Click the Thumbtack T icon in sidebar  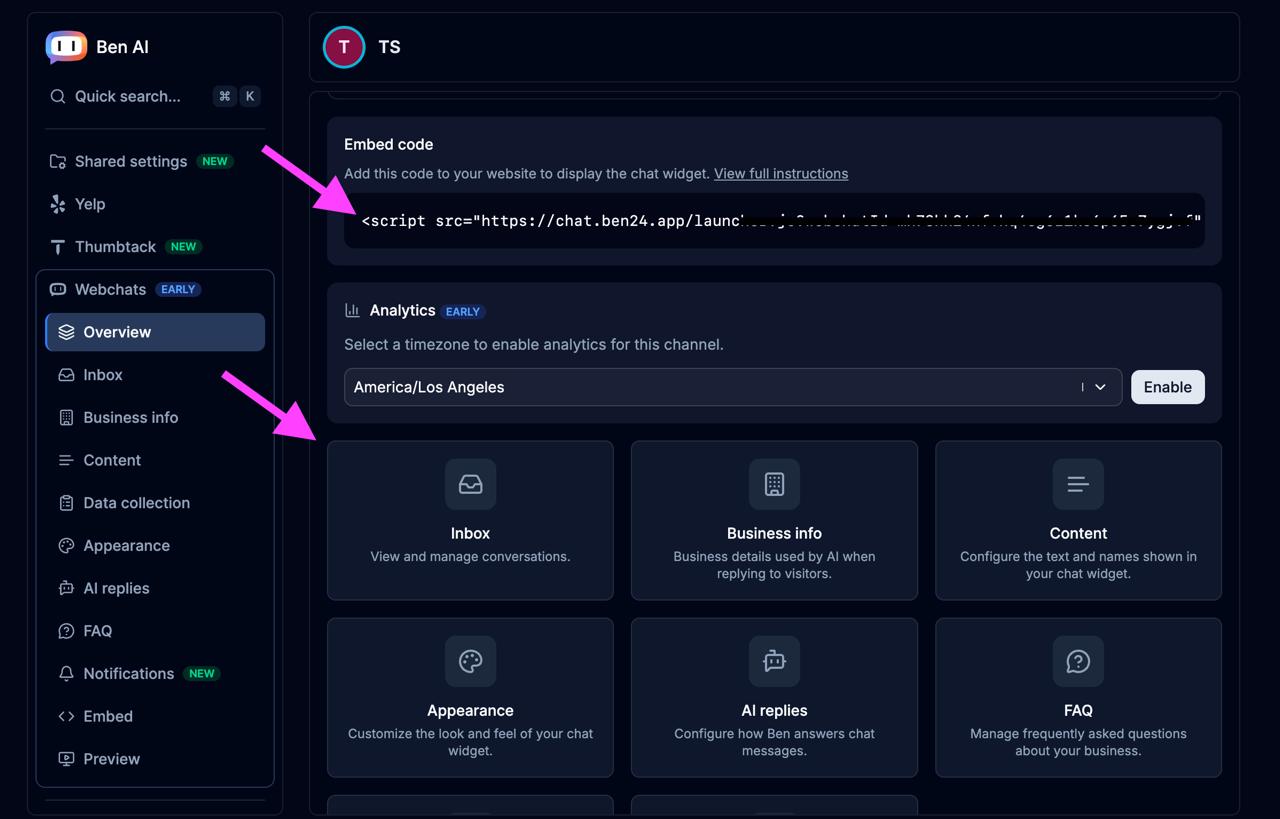(58, 247)
